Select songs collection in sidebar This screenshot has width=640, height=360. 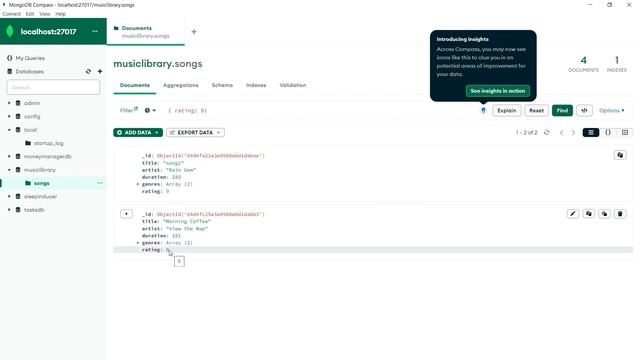point(41,183)
